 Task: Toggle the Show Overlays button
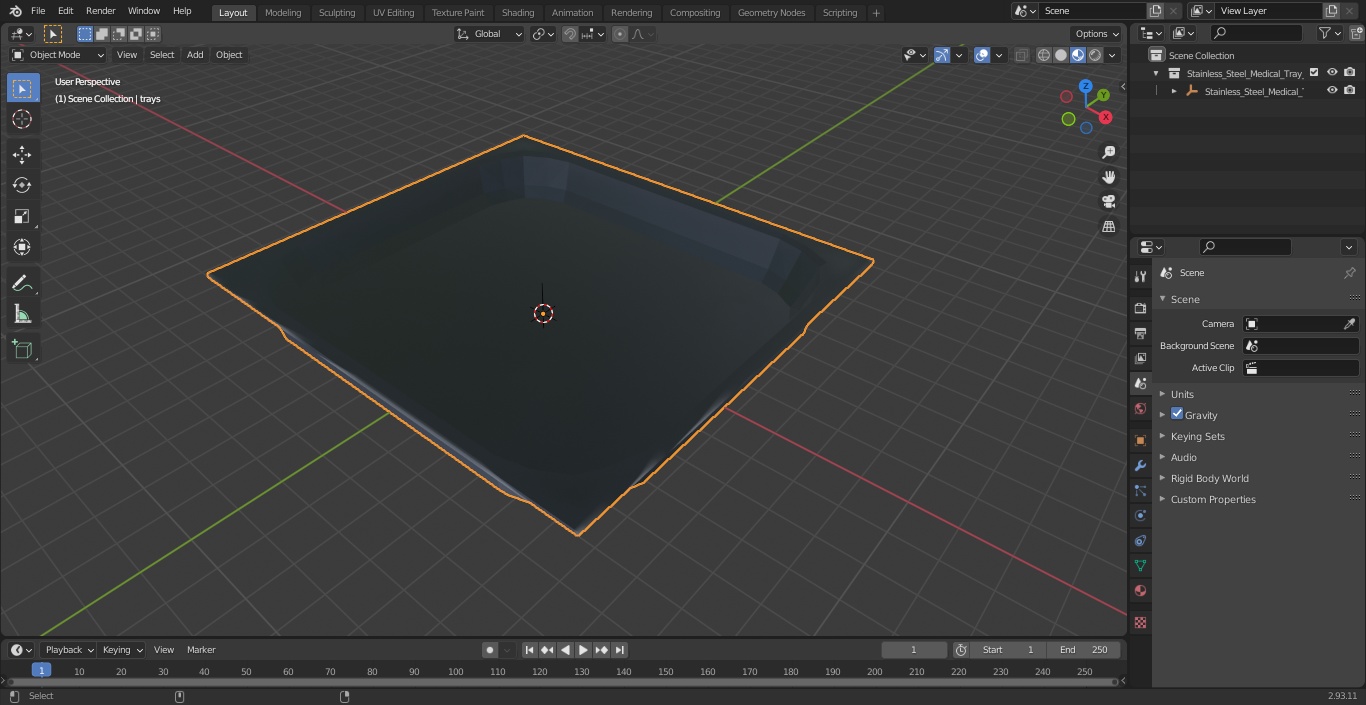coord(982,55)
